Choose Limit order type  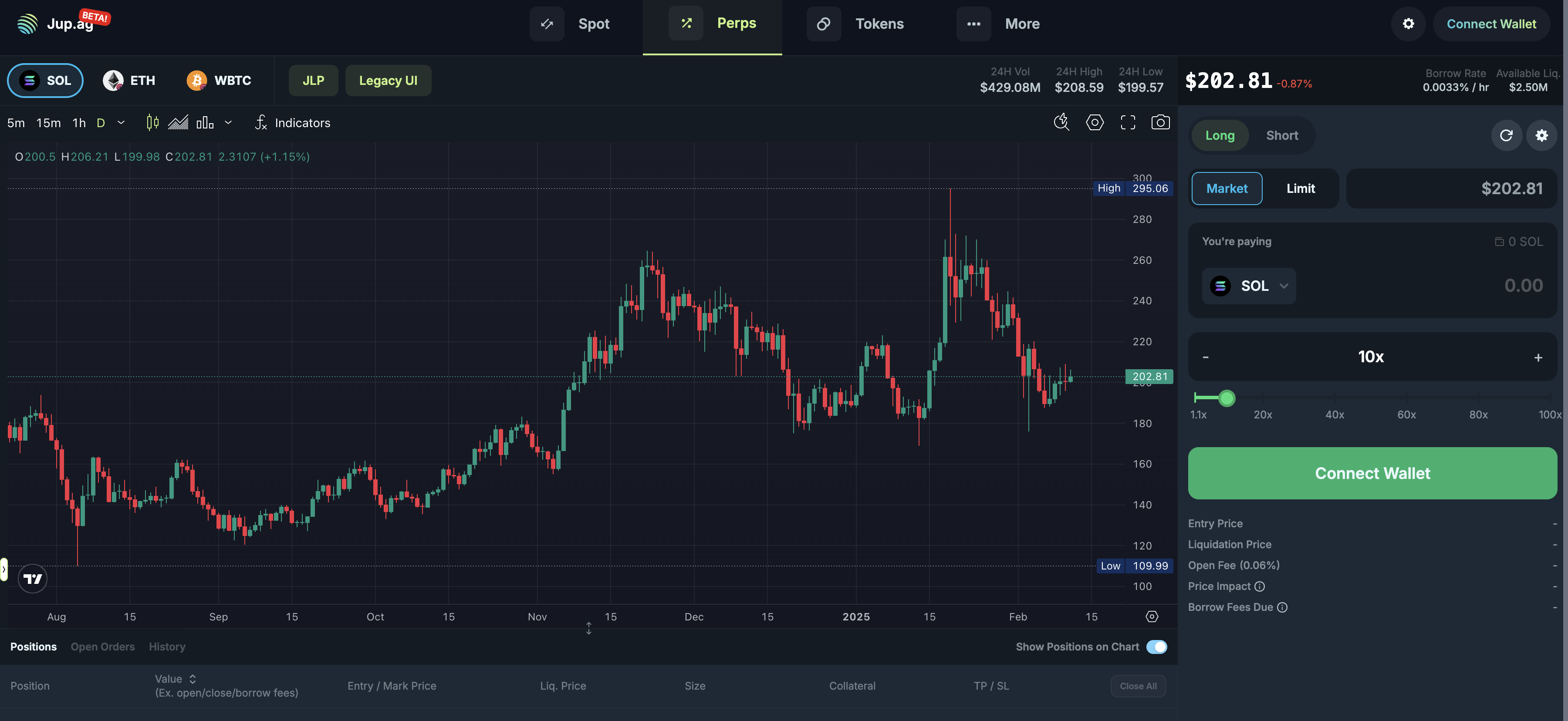tap(1300, 189)
